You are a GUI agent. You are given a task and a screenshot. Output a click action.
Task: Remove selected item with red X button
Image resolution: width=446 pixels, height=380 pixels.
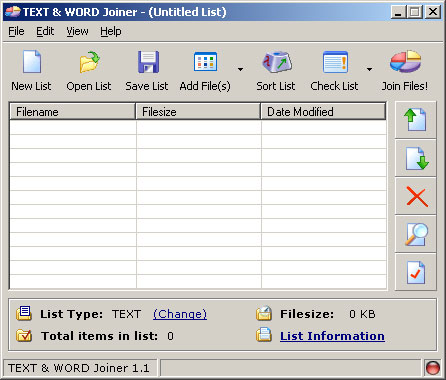415,196
